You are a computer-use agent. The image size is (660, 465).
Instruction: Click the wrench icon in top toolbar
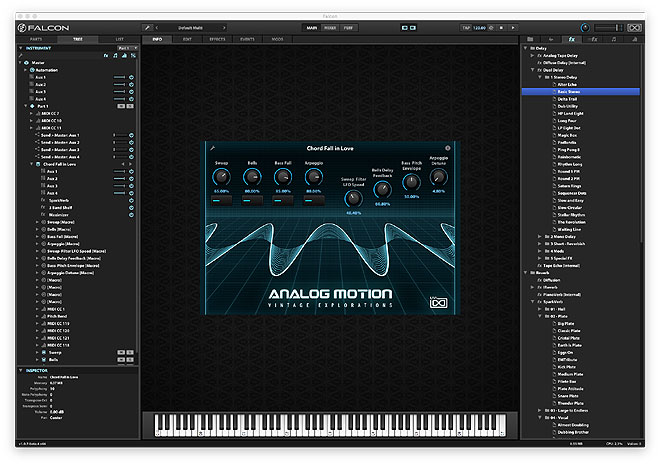tap(147, 28)
